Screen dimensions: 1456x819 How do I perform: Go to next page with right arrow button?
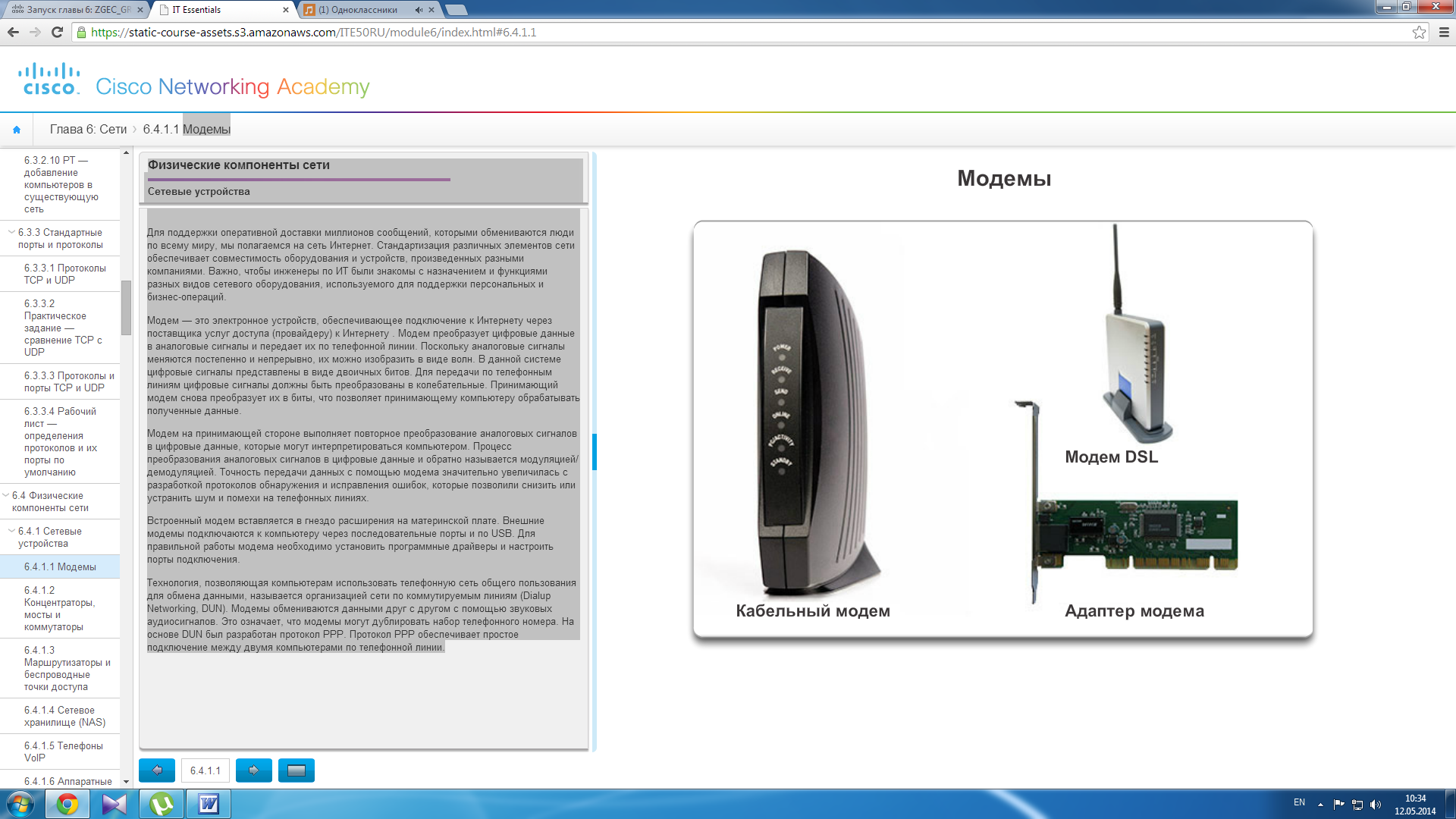253,770
